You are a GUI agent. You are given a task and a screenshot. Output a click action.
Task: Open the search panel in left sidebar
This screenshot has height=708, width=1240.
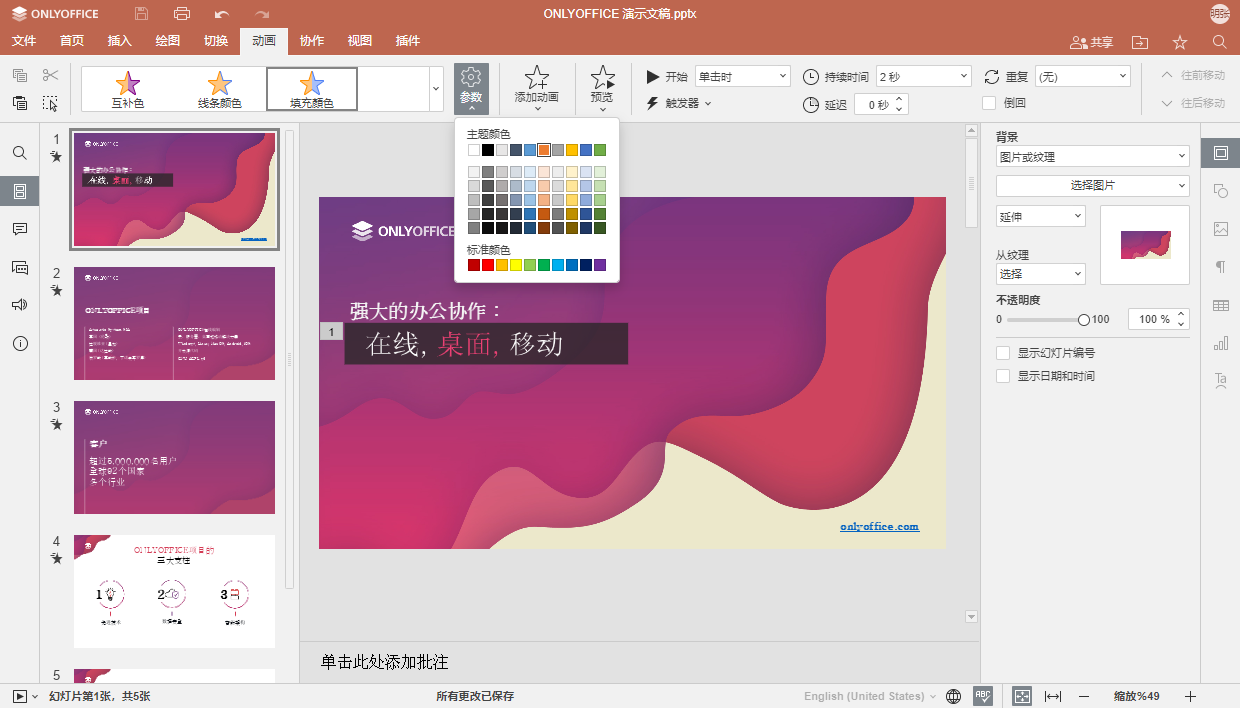point(20,153)
